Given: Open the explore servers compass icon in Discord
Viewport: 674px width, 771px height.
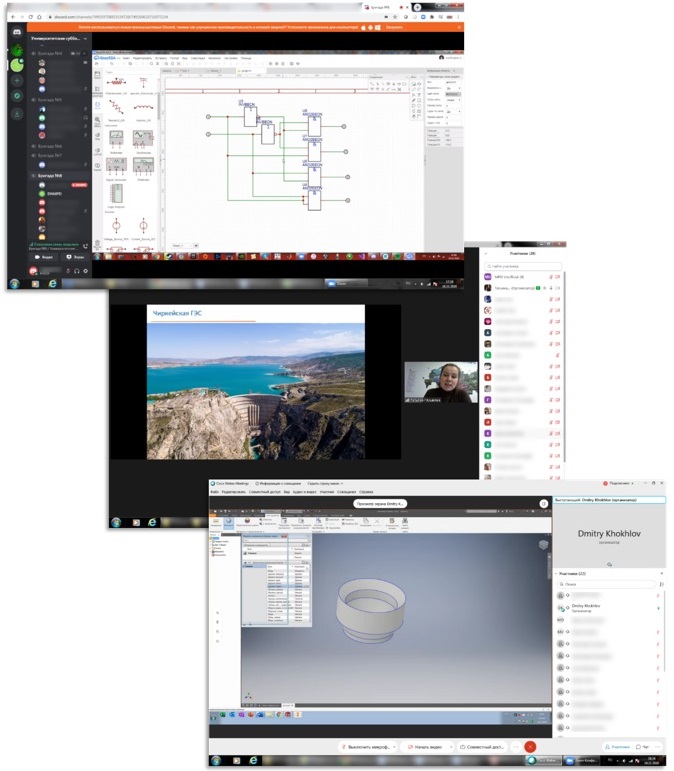Looking at the screenshot, I should pos(17,96).
